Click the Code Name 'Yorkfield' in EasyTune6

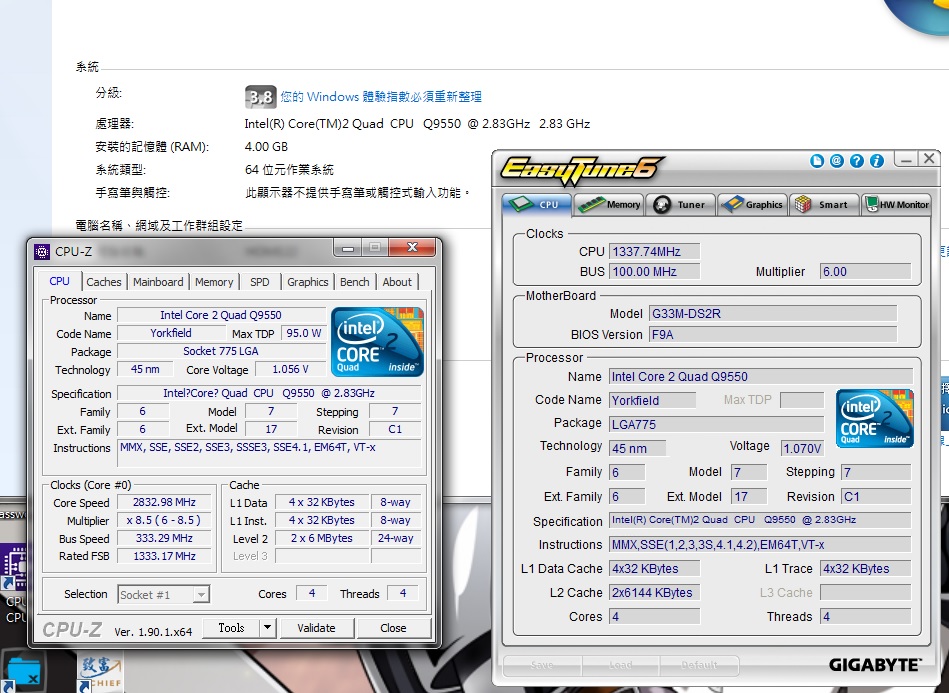pyautogui.click(x=652, y=400)
